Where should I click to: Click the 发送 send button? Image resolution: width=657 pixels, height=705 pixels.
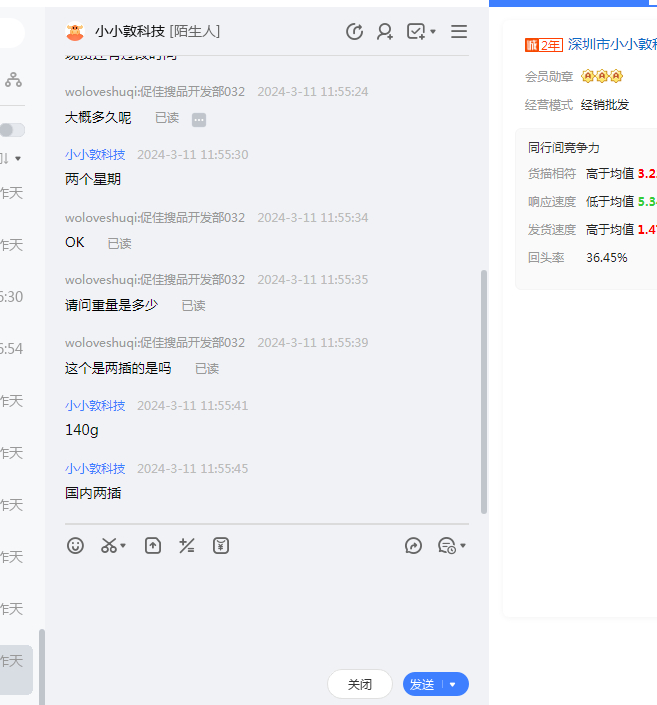click(x=422, y=684)
